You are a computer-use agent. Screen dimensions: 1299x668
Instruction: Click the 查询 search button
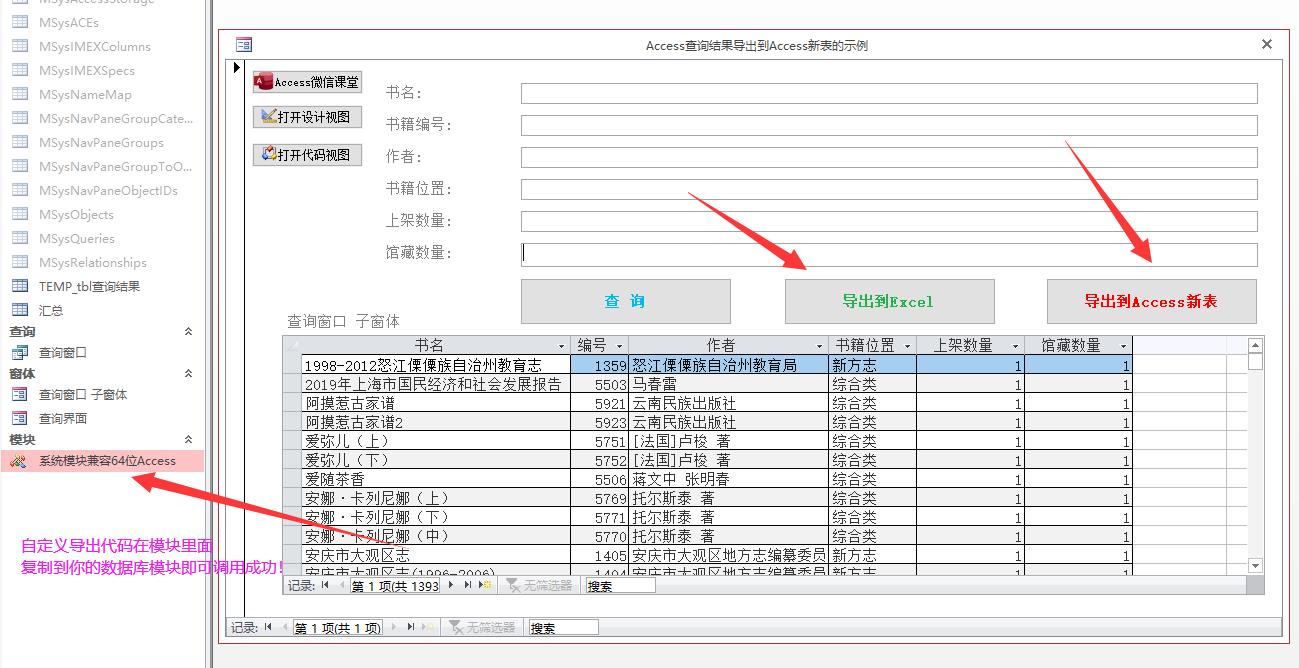pyautogui.click(x=625, y=301)
